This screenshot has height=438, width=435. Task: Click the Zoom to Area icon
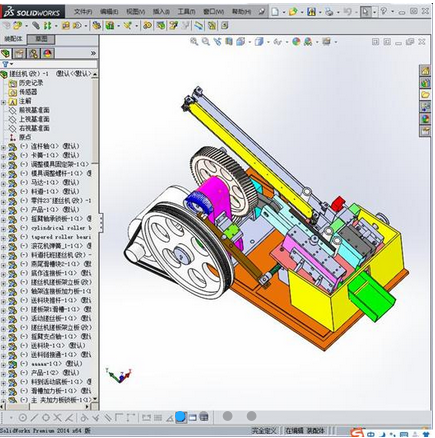(x=206, y=42)
